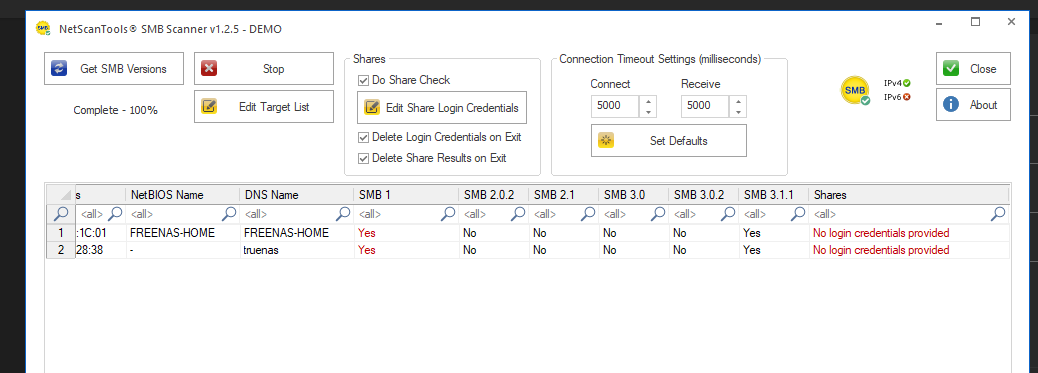The height and width of the screenshot is (373, 1038).
Task: Click search icon in SMB 2.1 filter
Action: click(588, 213)
